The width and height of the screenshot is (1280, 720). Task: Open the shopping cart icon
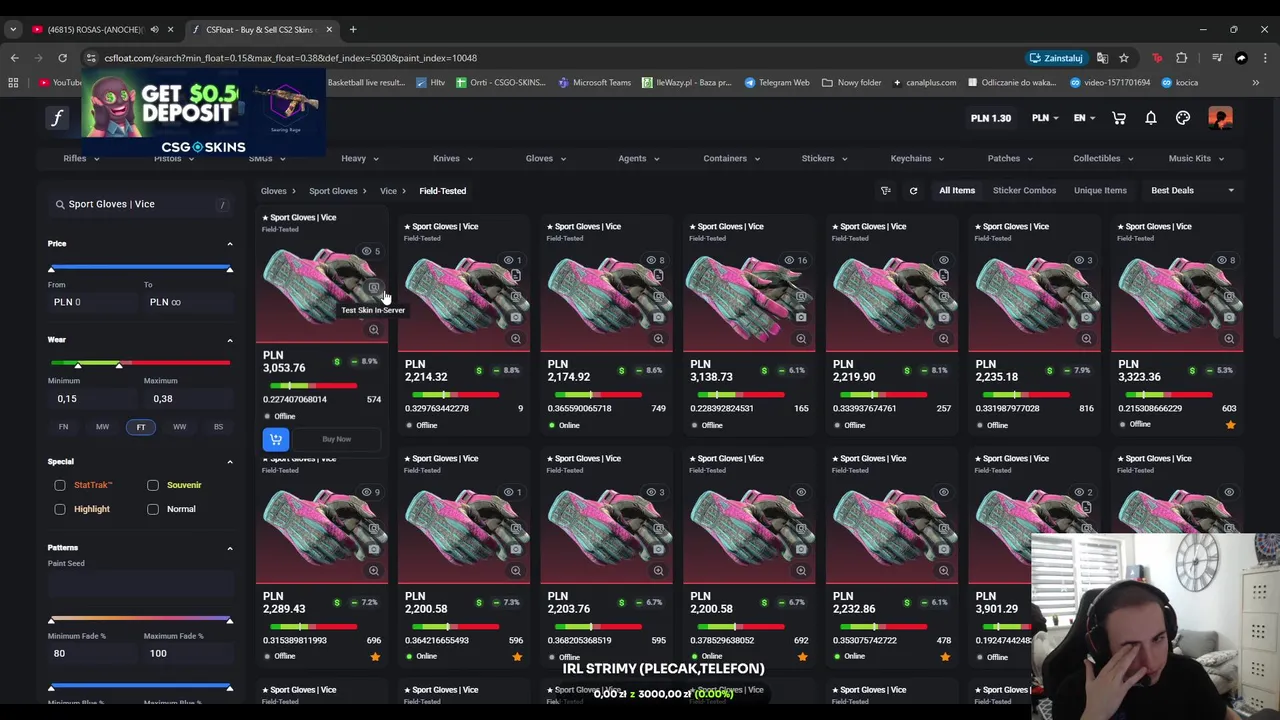[x=1119, y=118]
